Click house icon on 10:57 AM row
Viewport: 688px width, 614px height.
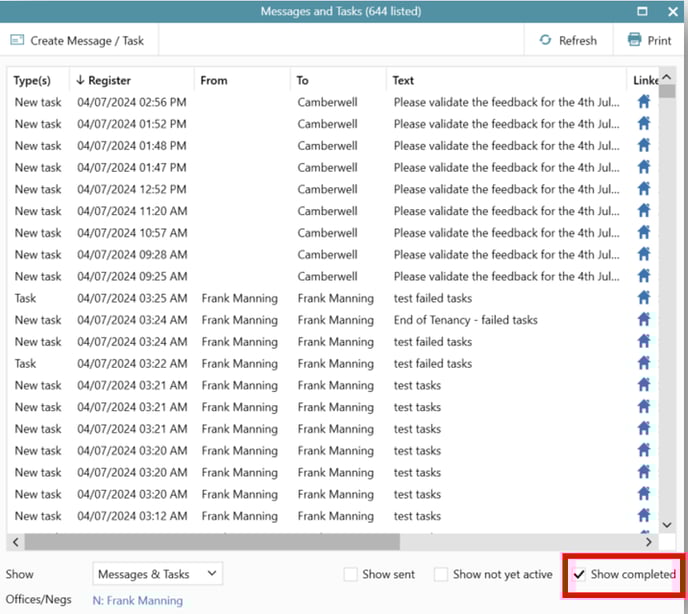644,233
